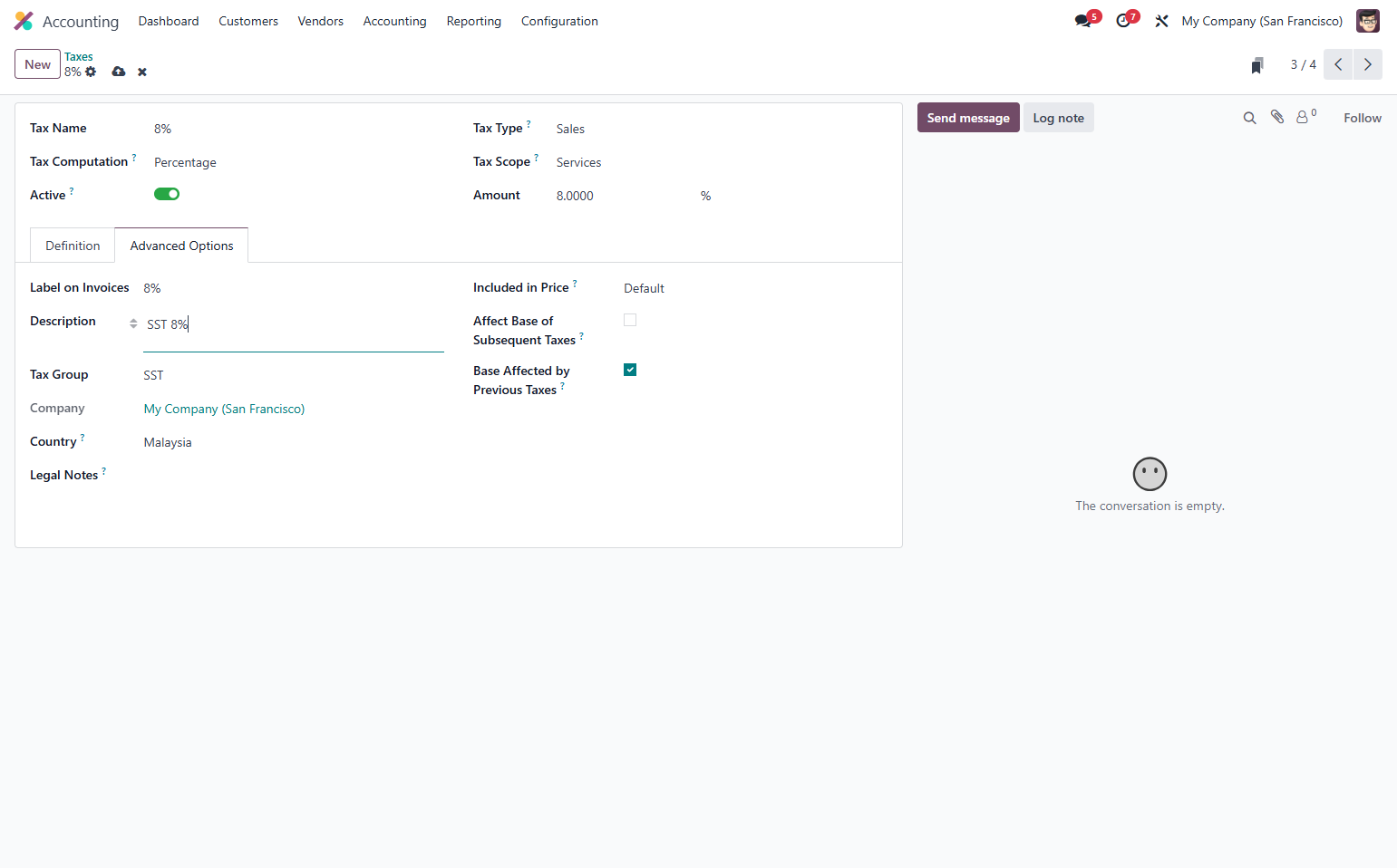The width and height of the screenshot is (1397, 868).
Task: Save the record using cloud upload icon
Action: pos(119,72)
